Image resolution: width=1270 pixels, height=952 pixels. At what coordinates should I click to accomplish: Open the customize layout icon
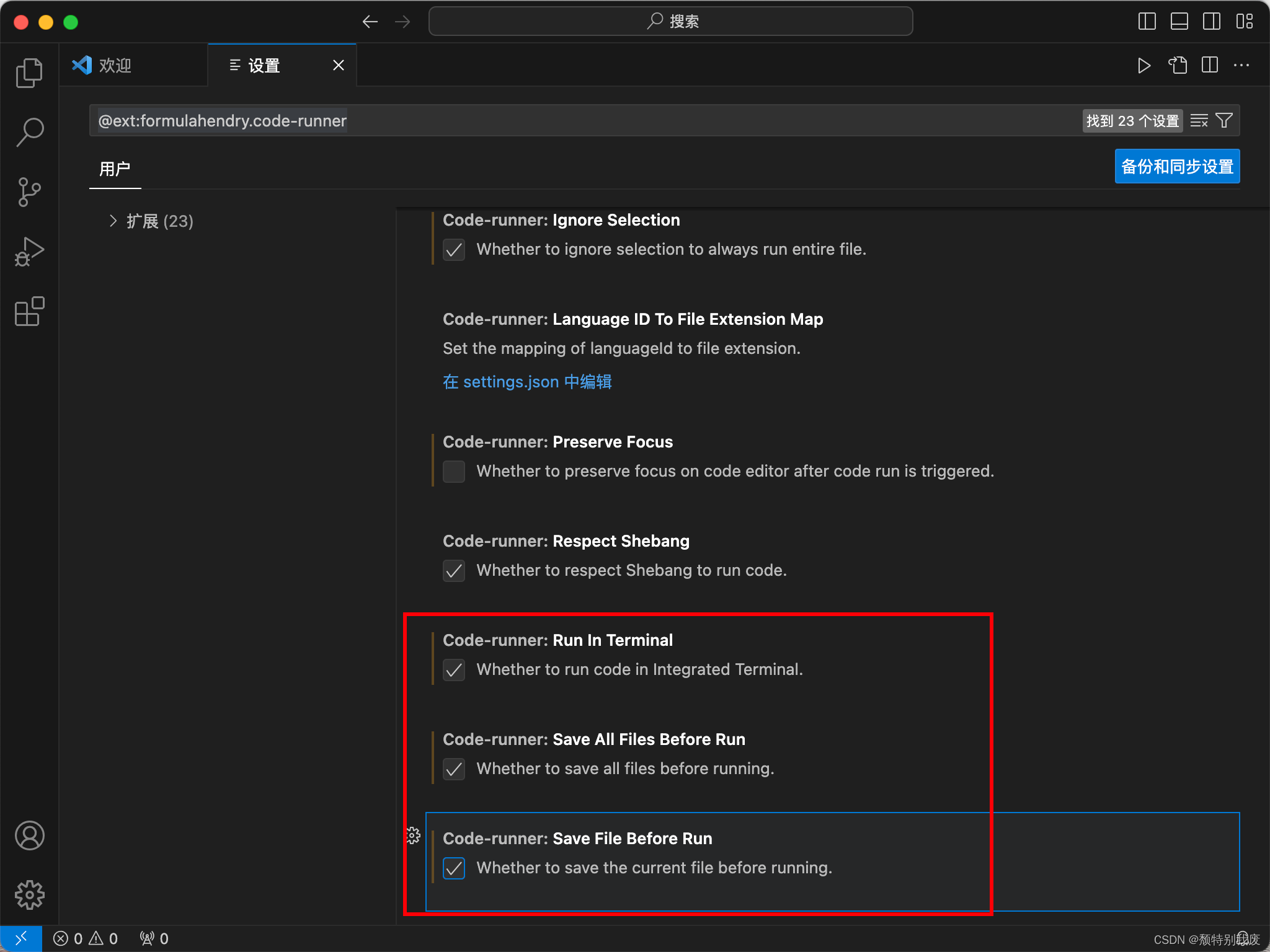click(x=1244, y=21)
